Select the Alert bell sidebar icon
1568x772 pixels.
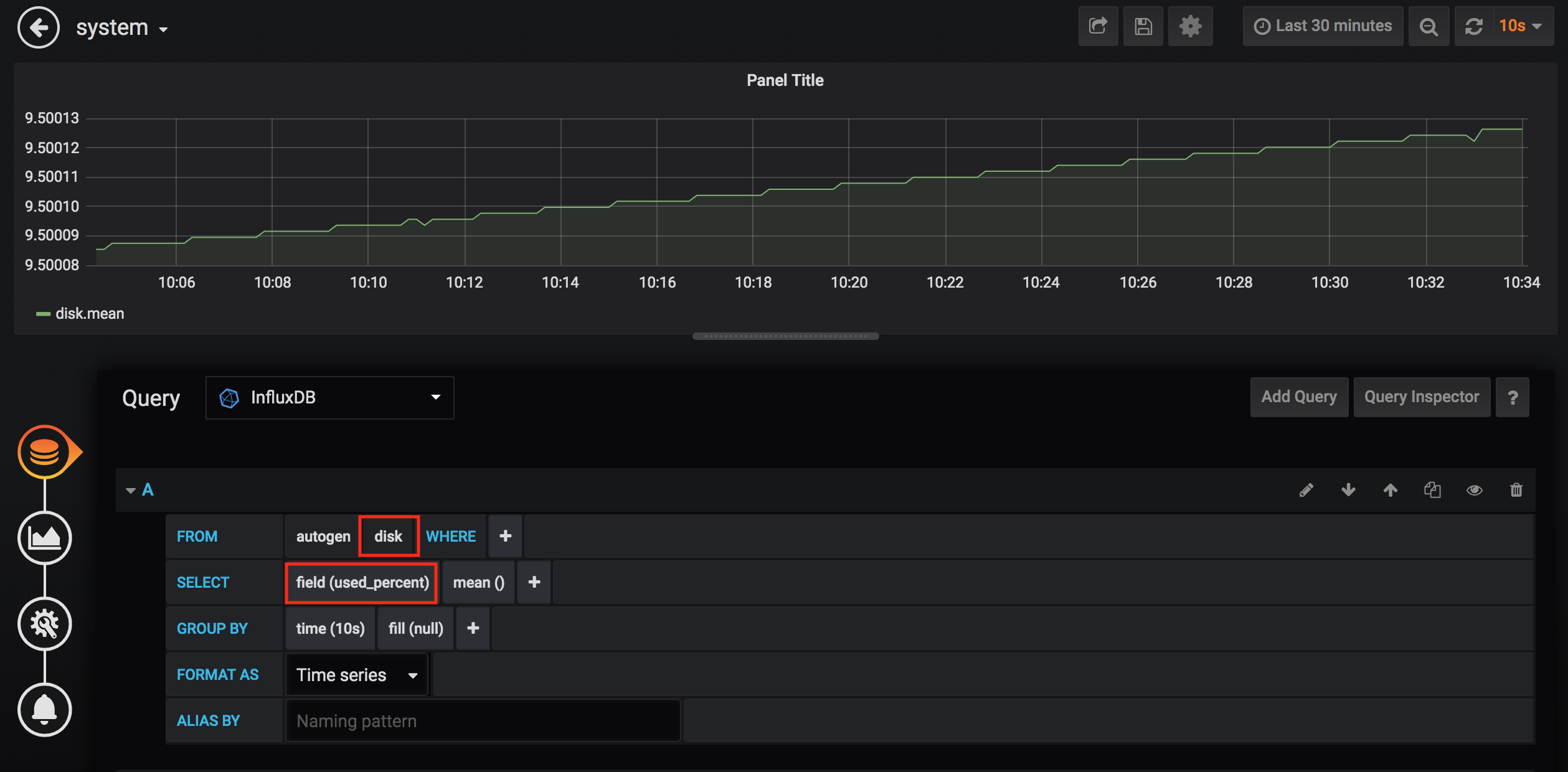45,710
